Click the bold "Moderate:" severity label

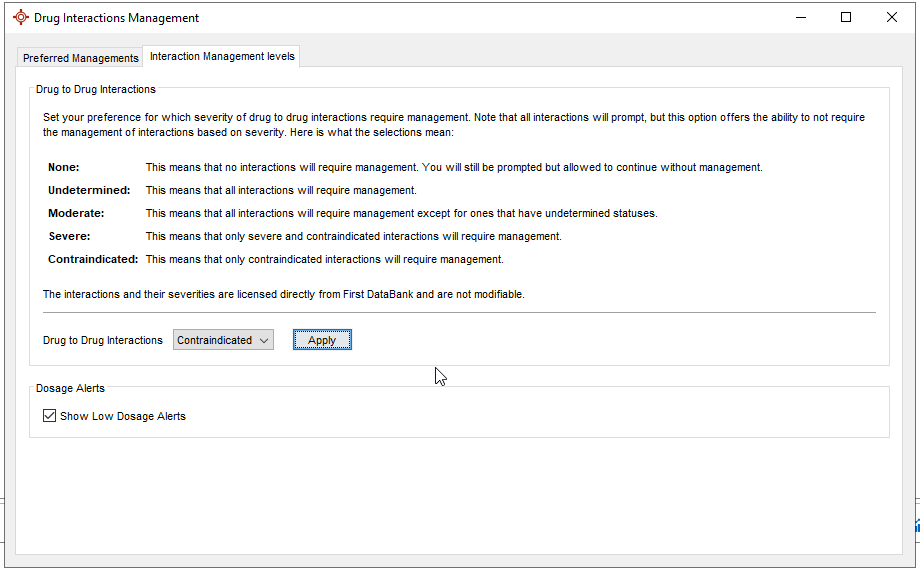coord(76,213)
